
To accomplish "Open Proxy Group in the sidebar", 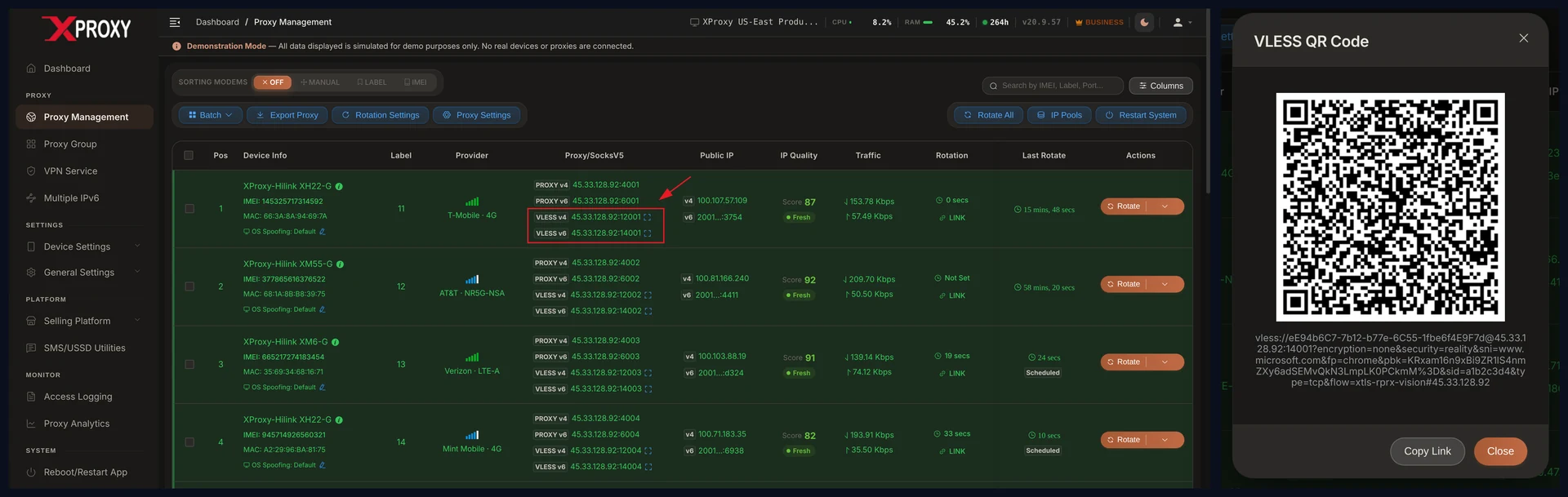I will tap(84, 144).
